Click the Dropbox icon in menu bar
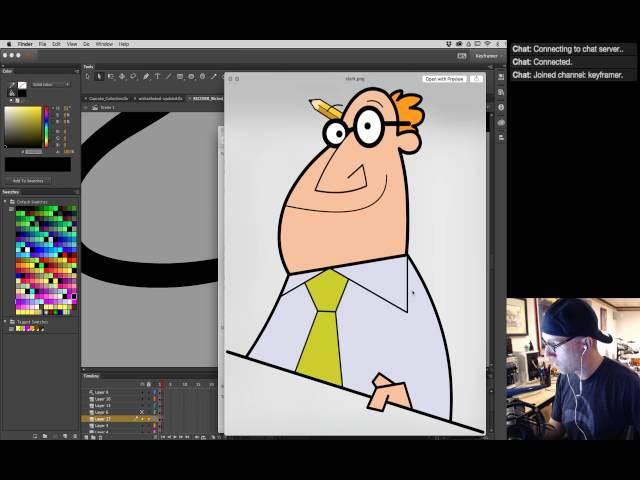This screenshot has height=480, width=640. 449,44
